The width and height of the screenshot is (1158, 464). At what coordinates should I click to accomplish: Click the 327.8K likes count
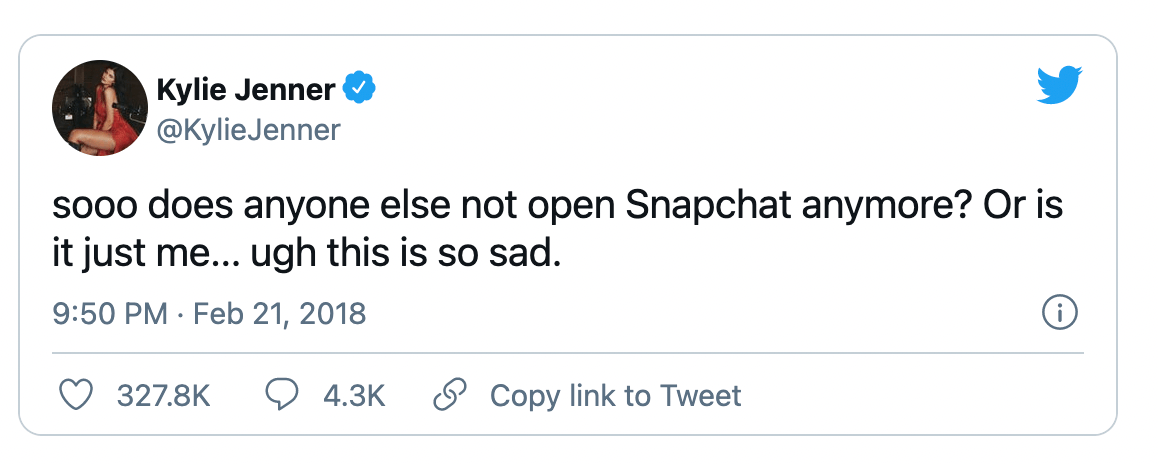tap(163, 395)
